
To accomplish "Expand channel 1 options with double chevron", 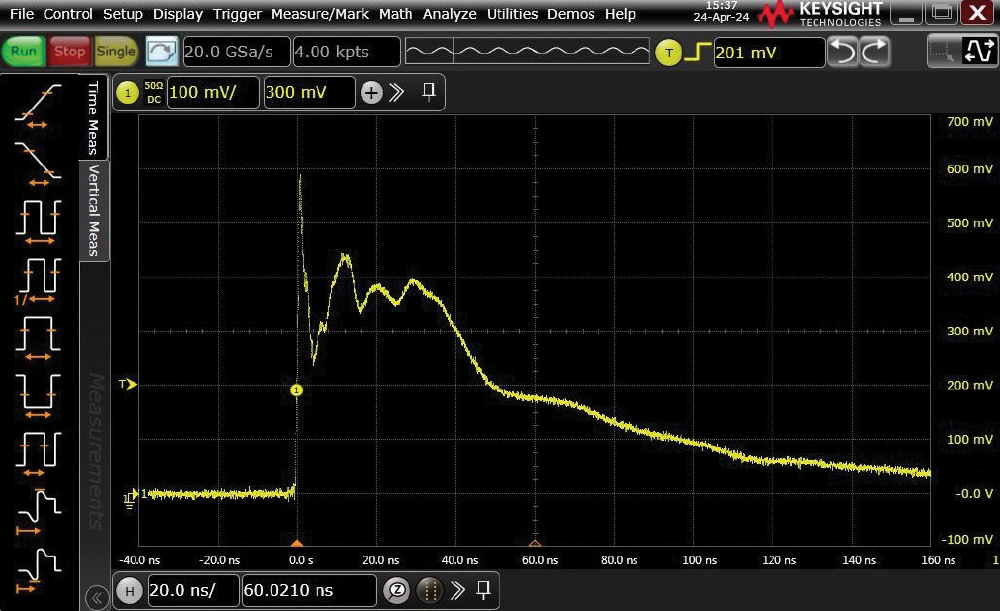I will click(397, 93).
